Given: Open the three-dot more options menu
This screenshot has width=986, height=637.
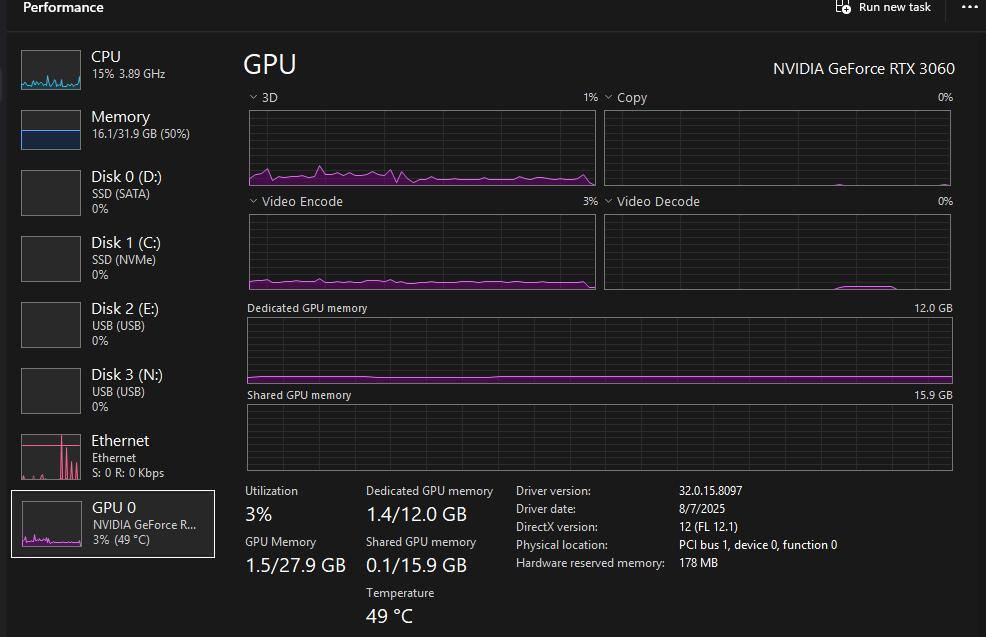Looking at the screenshot, I should (969, 7).
